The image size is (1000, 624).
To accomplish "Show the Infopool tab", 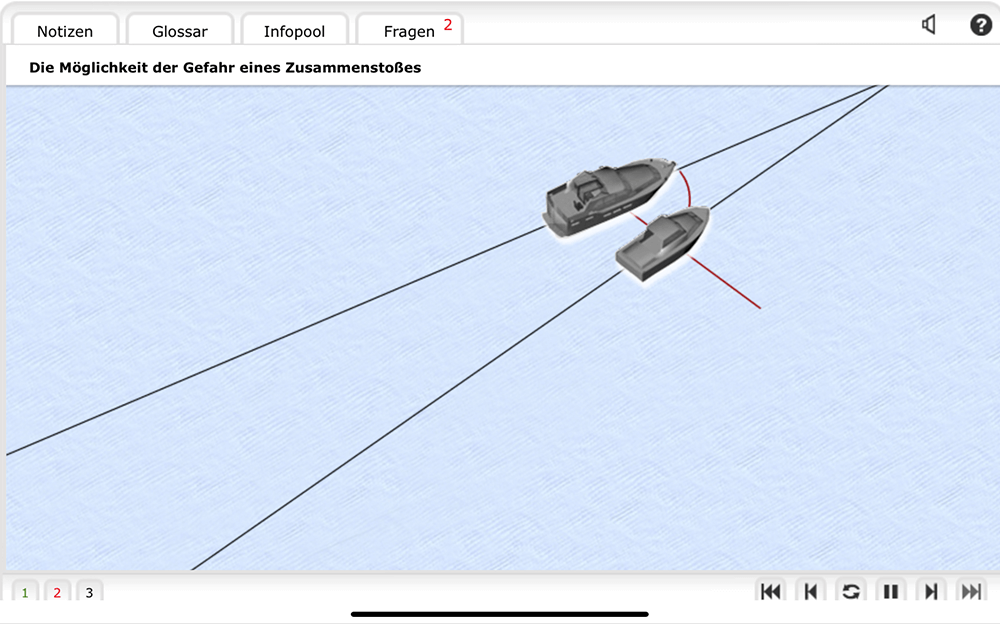I will click(294, 31).
